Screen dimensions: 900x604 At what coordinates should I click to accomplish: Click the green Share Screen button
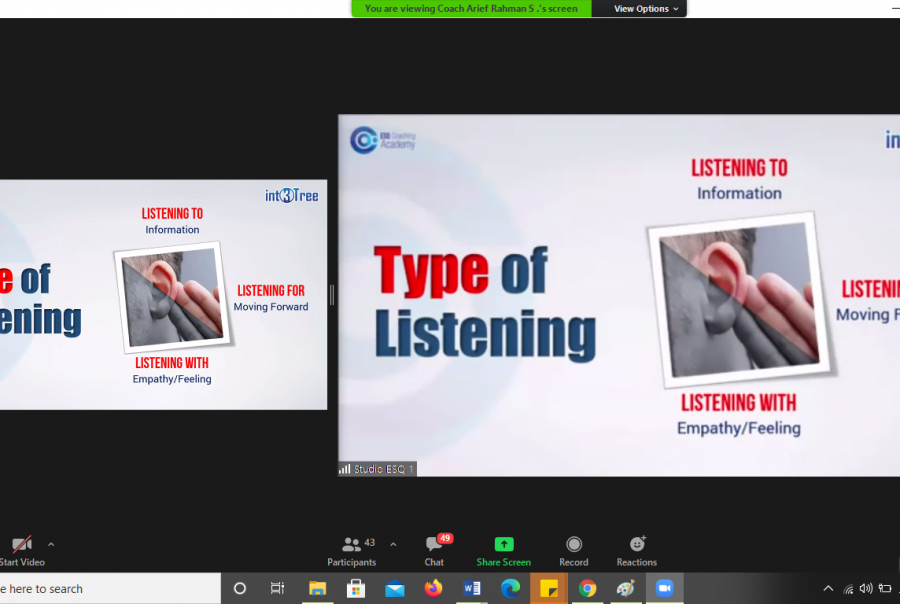pyautogui.click(x=503, y=550)
